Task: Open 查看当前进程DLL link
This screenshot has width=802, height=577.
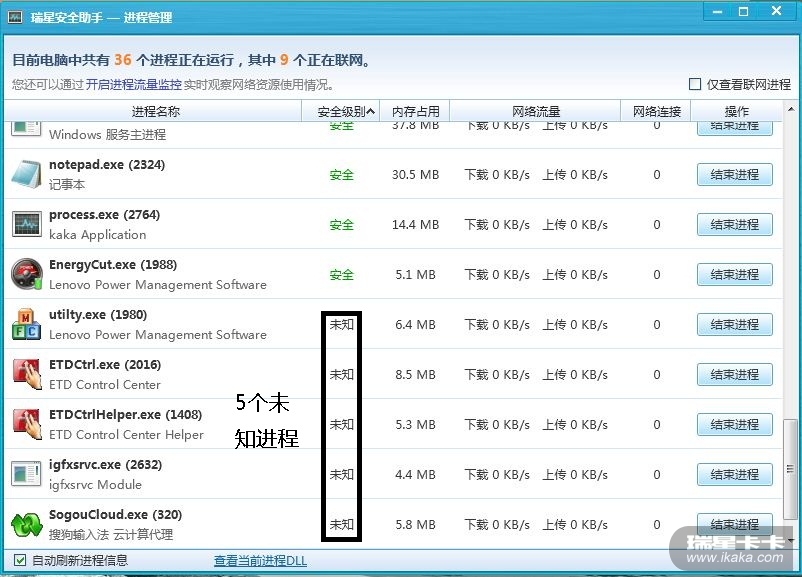Action: pos(260,561)
